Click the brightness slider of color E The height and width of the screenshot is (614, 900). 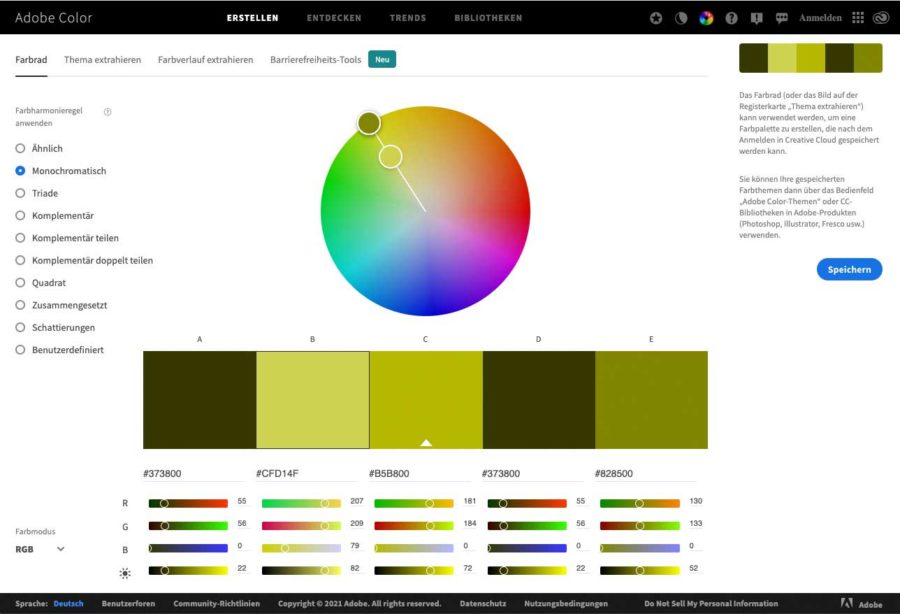[640, 570]
